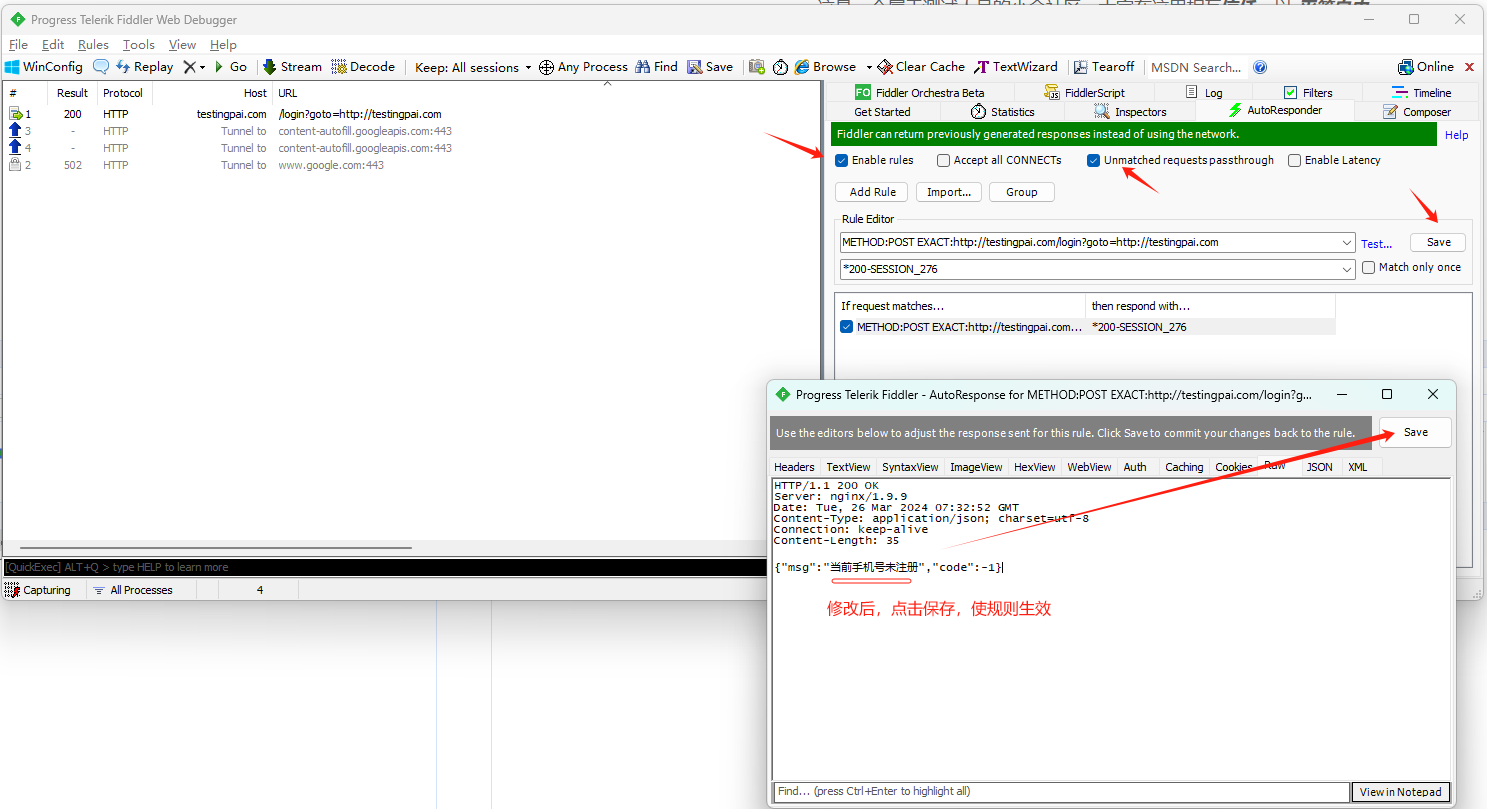Click the QuickExec command box

tap(385, 567)
